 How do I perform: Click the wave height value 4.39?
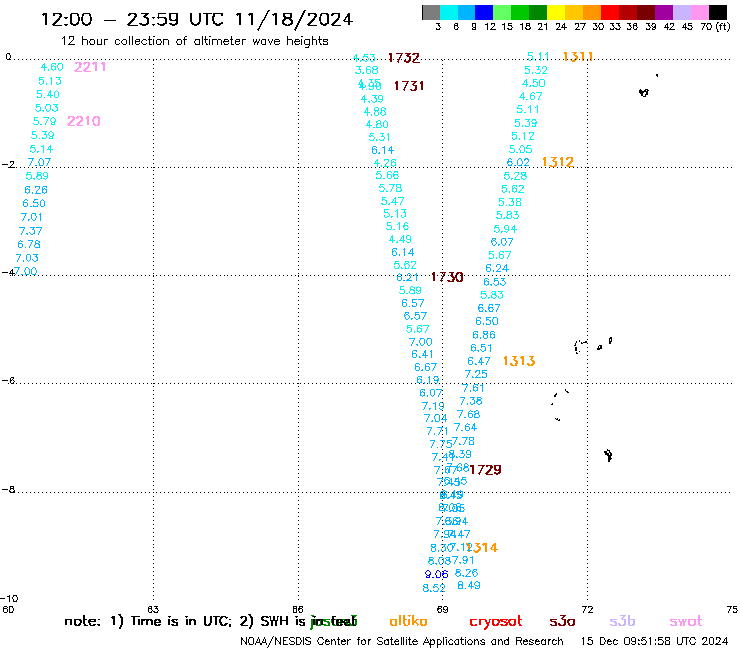[x=372, y=99]
